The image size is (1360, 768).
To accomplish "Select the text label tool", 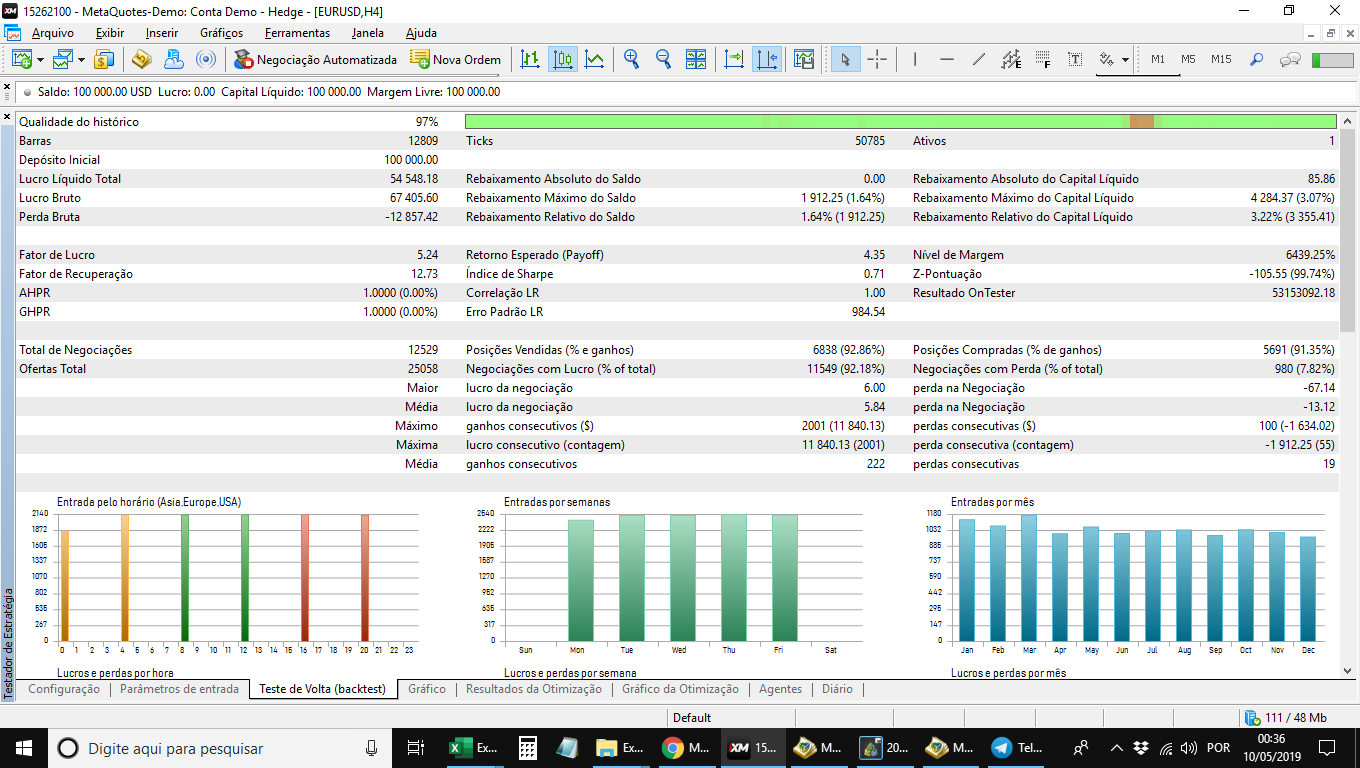I will [x=1075, y=60].
